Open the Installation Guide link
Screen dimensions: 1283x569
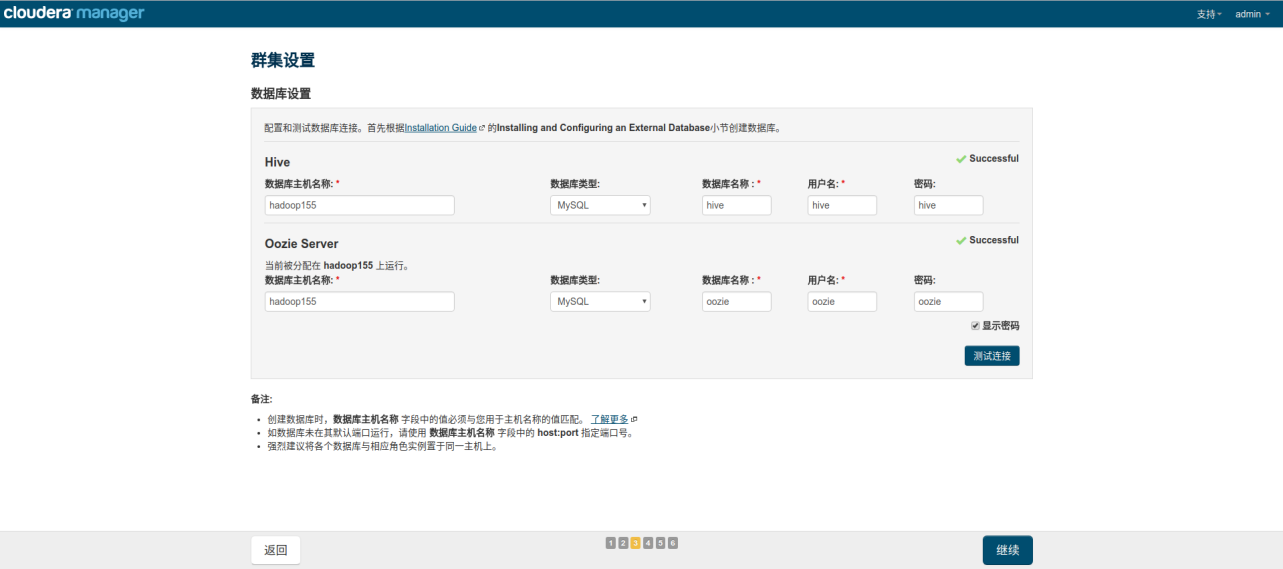pyautogui.click(x=441, y=128)
